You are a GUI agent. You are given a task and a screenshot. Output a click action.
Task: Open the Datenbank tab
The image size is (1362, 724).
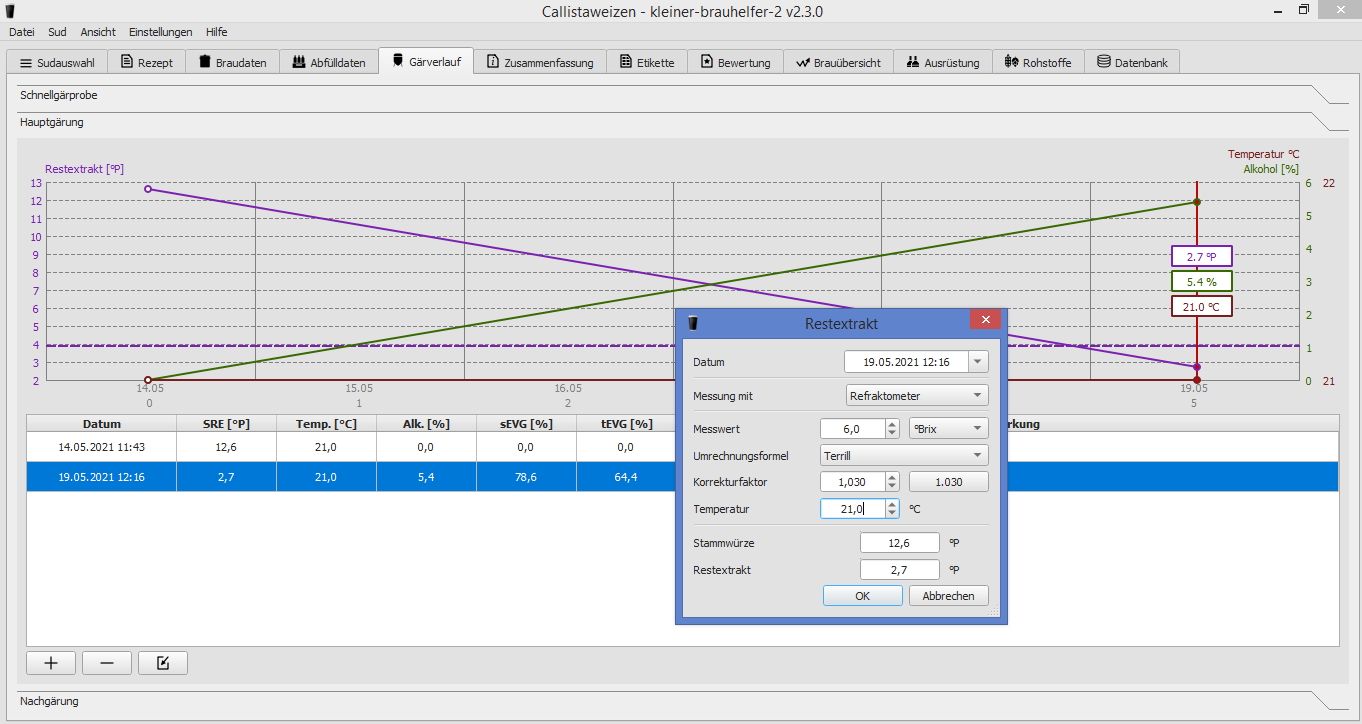click(x=1132, y=62)
